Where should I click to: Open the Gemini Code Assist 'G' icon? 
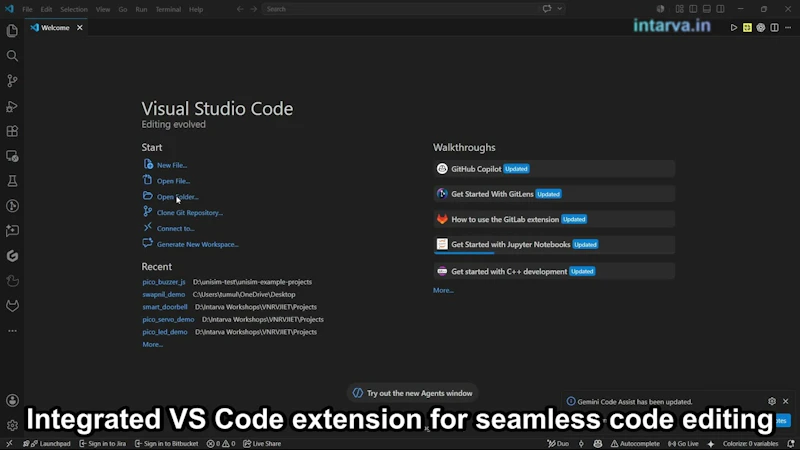pyautogui.click(x=12, y=256)
